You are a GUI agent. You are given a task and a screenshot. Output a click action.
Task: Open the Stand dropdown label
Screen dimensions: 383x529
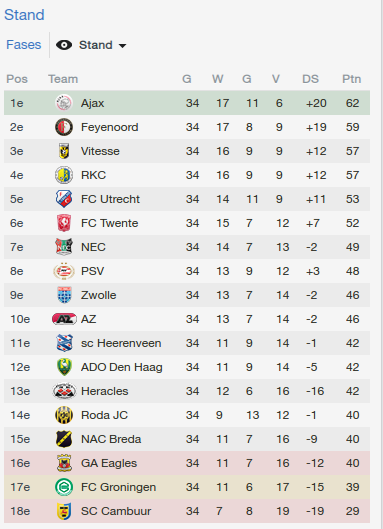tap(95, 45)
